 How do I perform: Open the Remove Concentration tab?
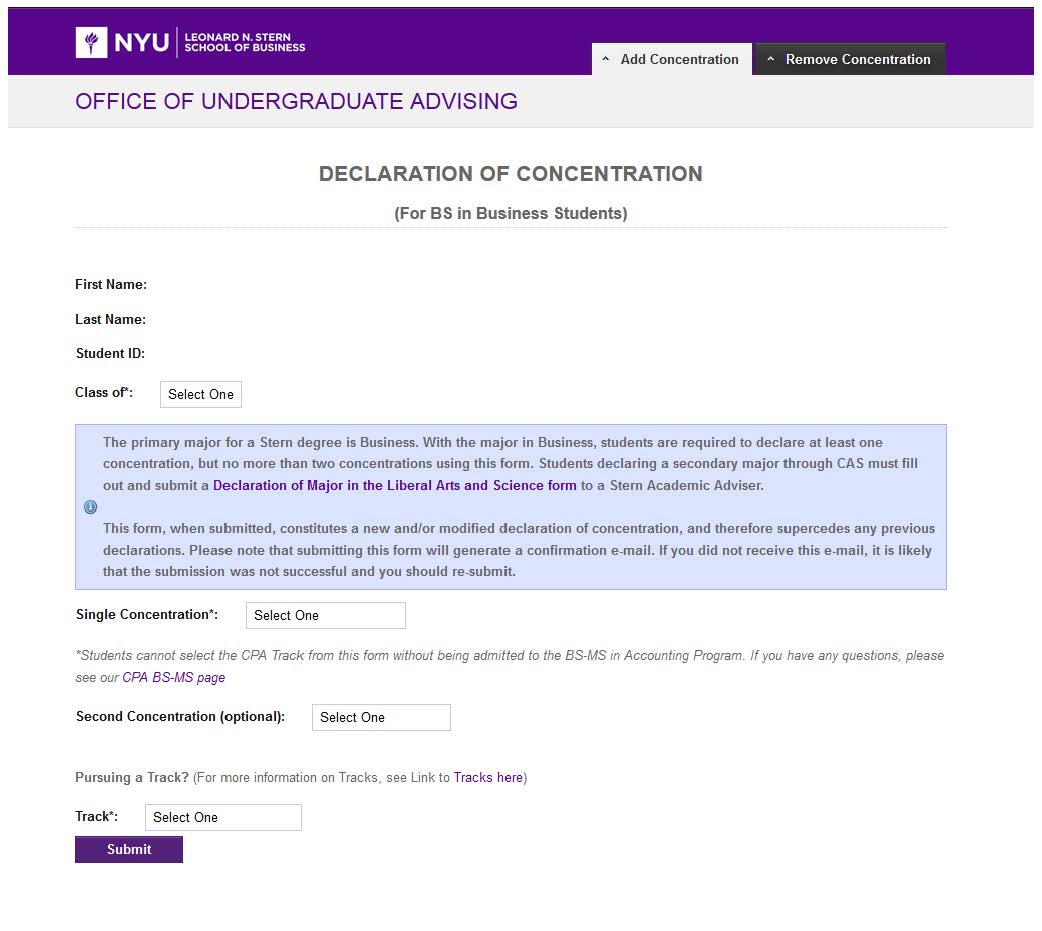tap(857, 60)
